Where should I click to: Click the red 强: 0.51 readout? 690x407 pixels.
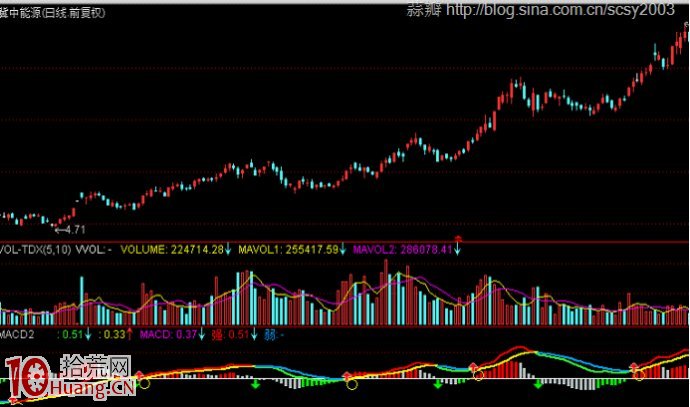click(230, 334)
